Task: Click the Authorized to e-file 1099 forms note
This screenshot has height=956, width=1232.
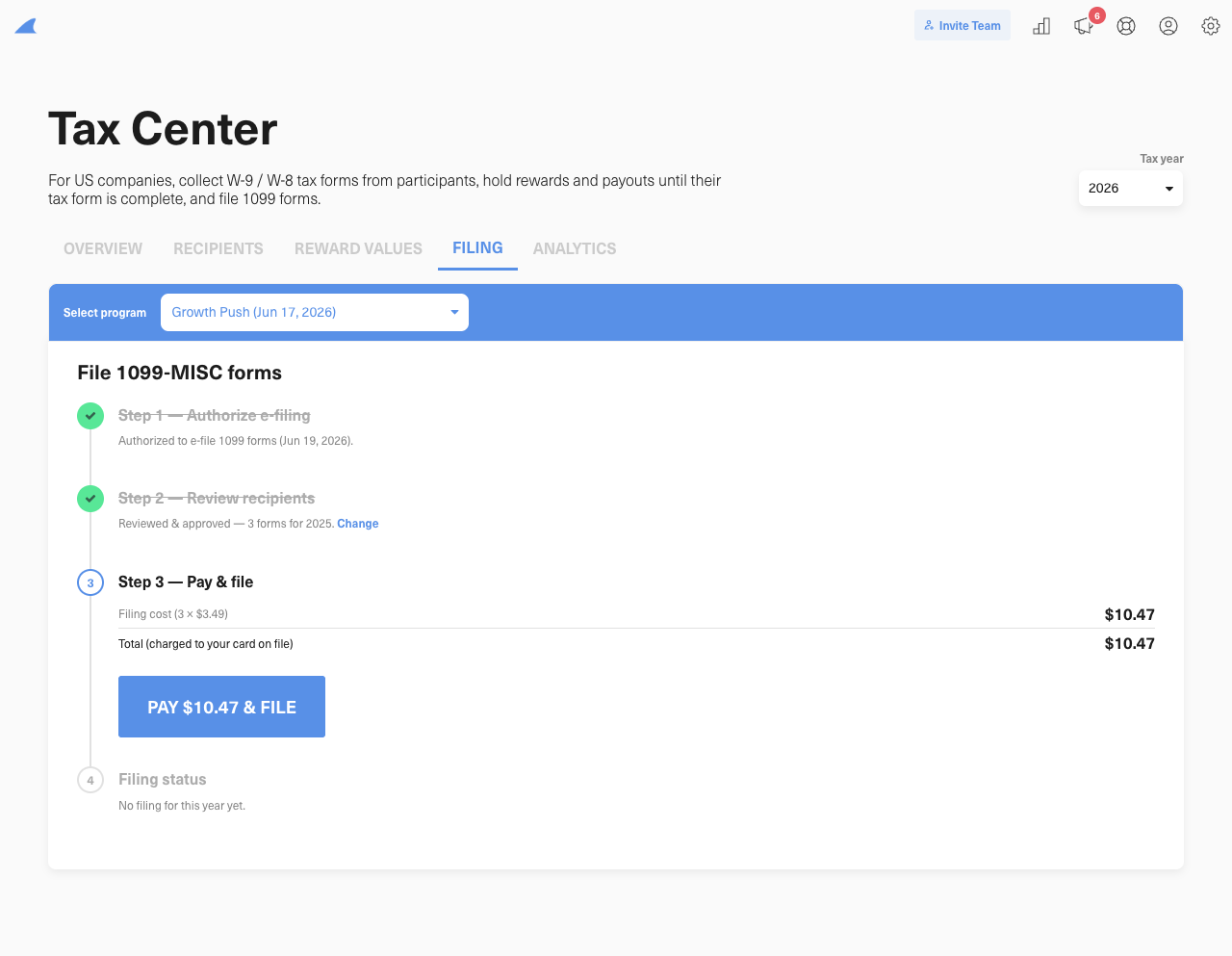Action: pyautogui.click(x=236, y=441)
